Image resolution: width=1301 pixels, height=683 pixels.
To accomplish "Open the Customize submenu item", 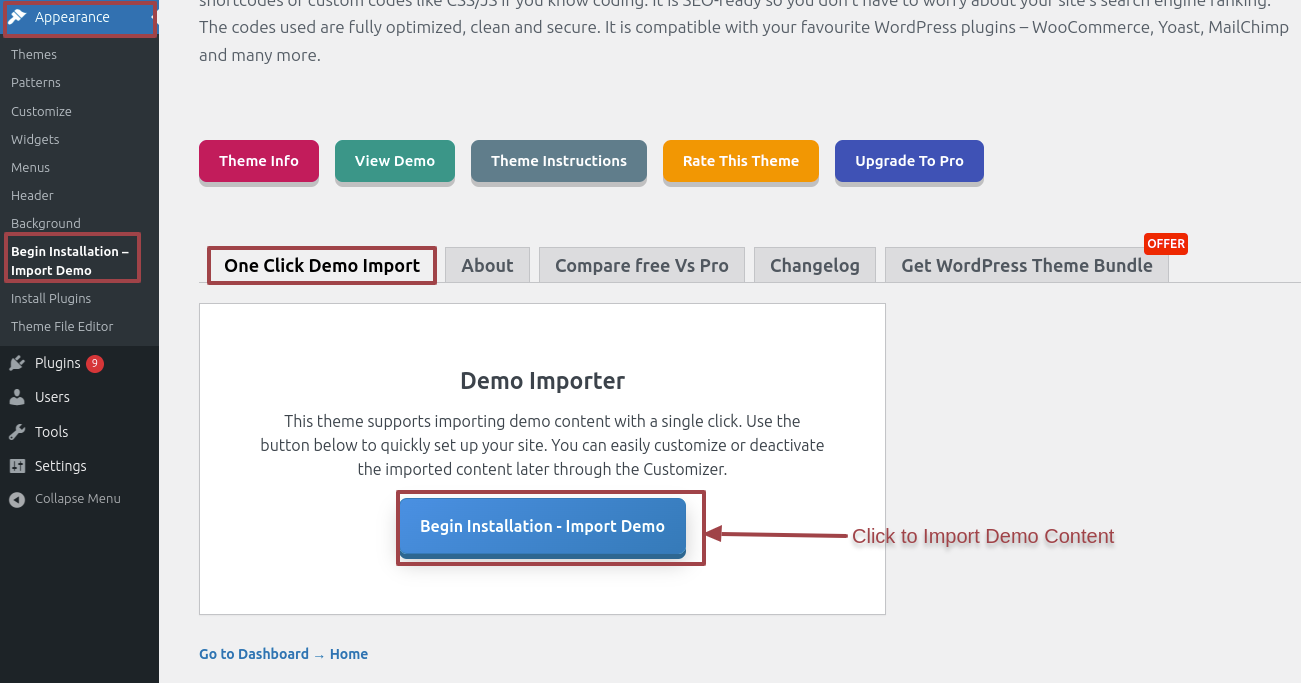I will pos(41,111).
